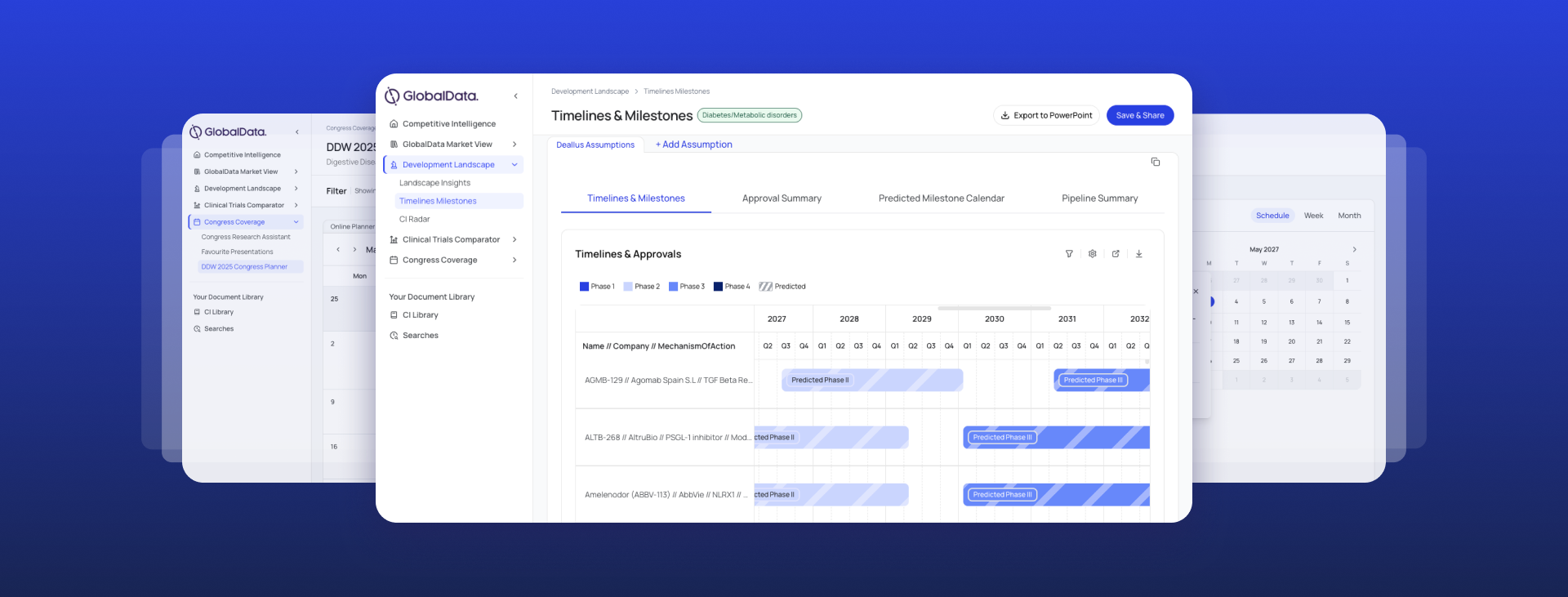Switch to the Timelines & Milestones tab

tap(636, 198)
